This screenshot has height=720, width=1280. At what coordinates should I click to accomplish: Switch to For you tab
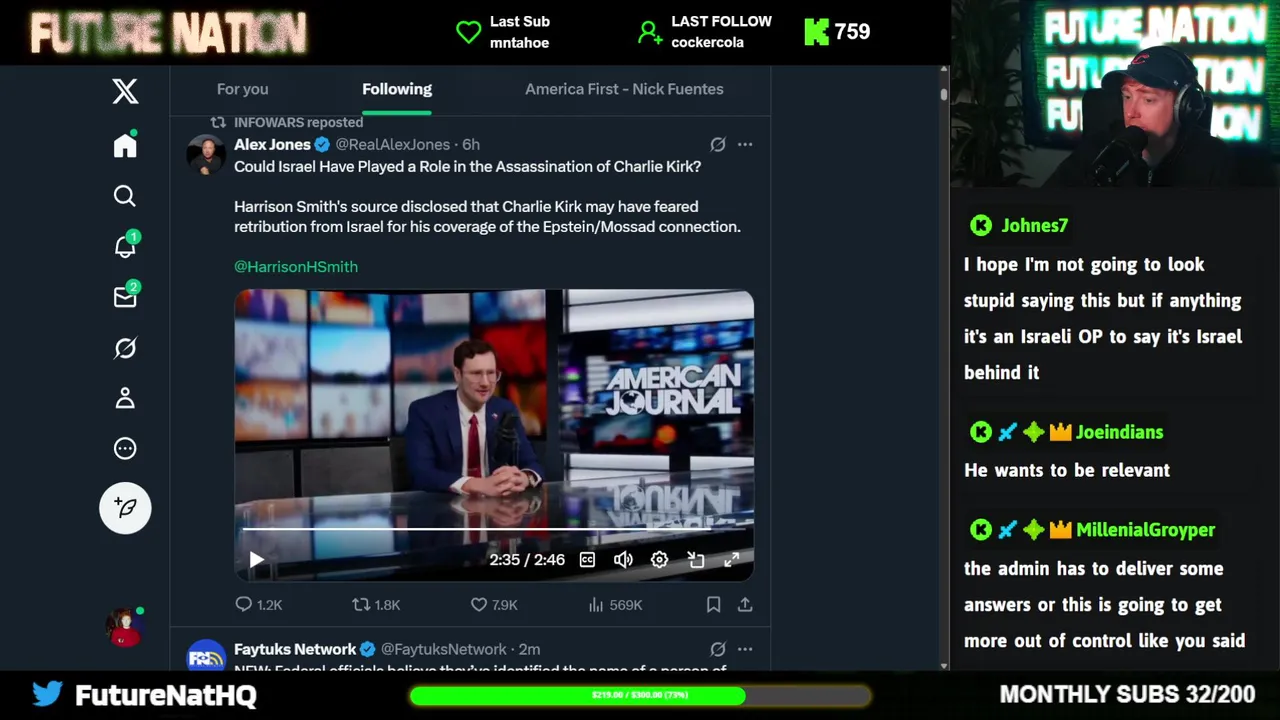click(242, 89)
